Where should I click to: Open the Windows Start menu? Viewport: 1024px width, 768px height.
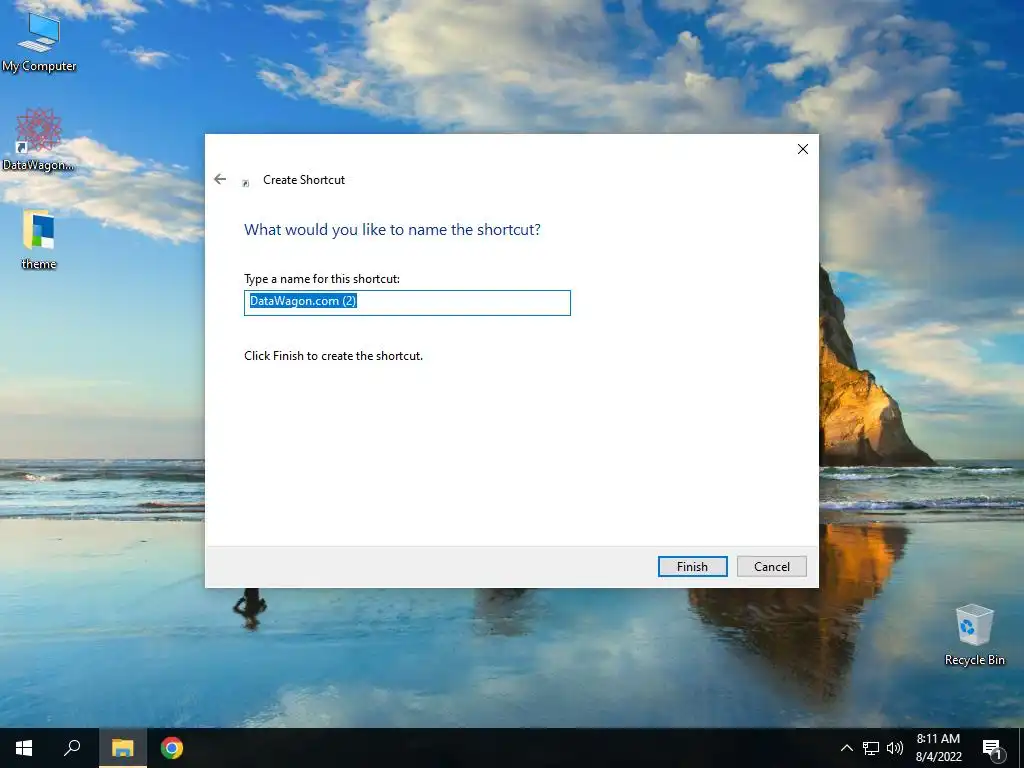click(x=24, y=748)
